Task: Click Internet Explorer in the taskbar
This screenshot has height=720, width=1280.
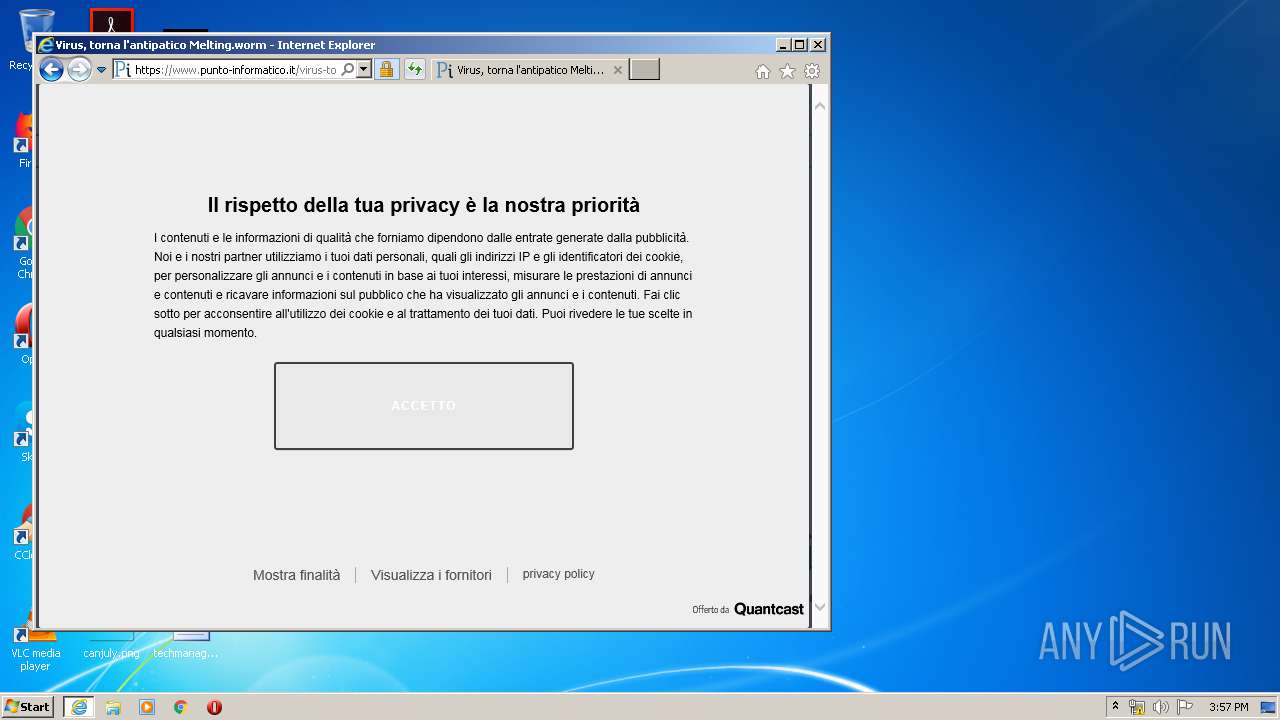Action: click(x=79, y=707)
